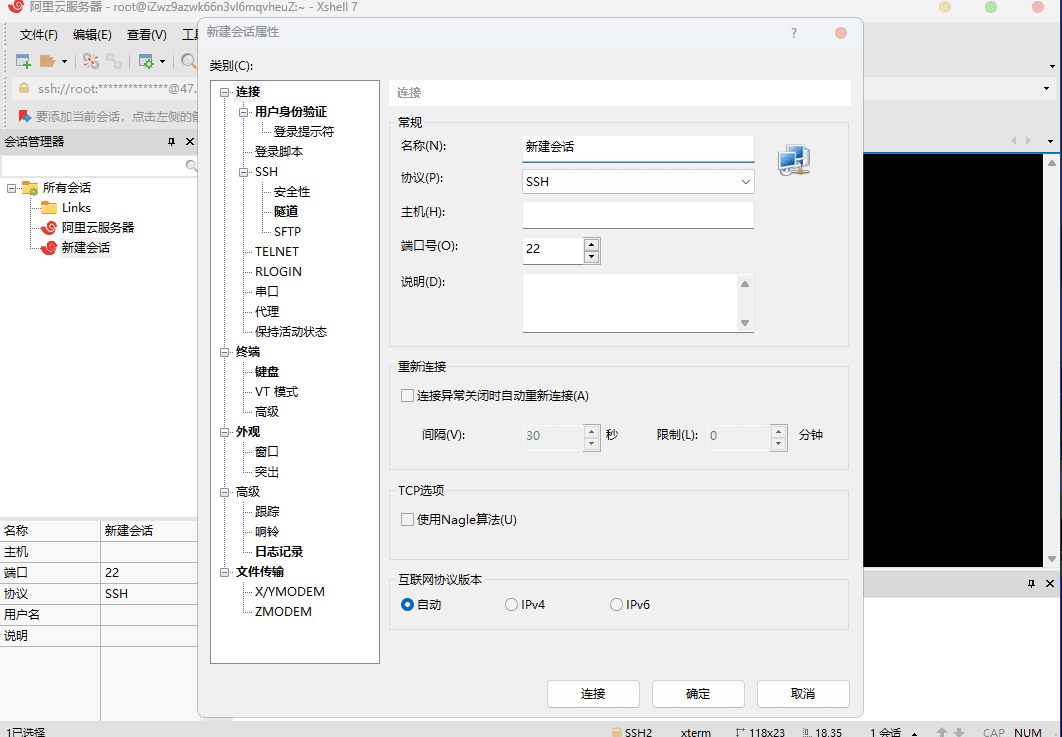The image size is (1062, 737).
Task: Click the 1 会话 arrow in status bar
Action: tap(915, 733)
